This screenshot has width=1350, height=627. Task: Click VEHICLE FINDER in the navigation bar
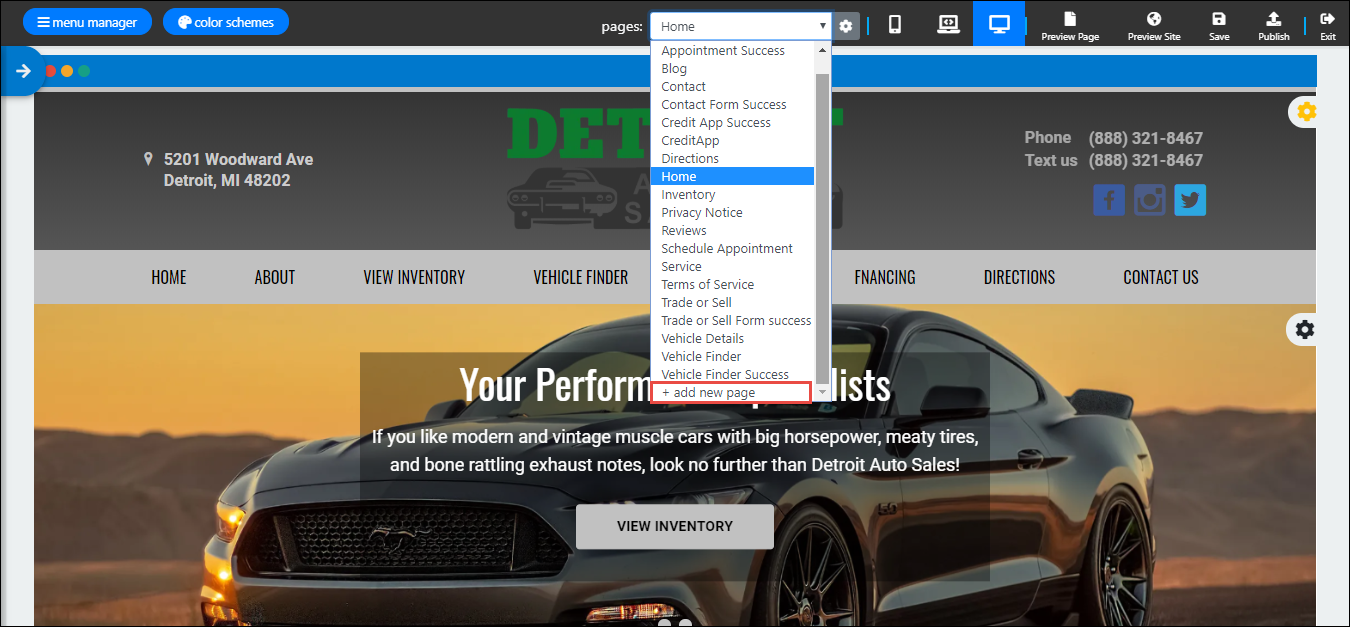(581, 277)
